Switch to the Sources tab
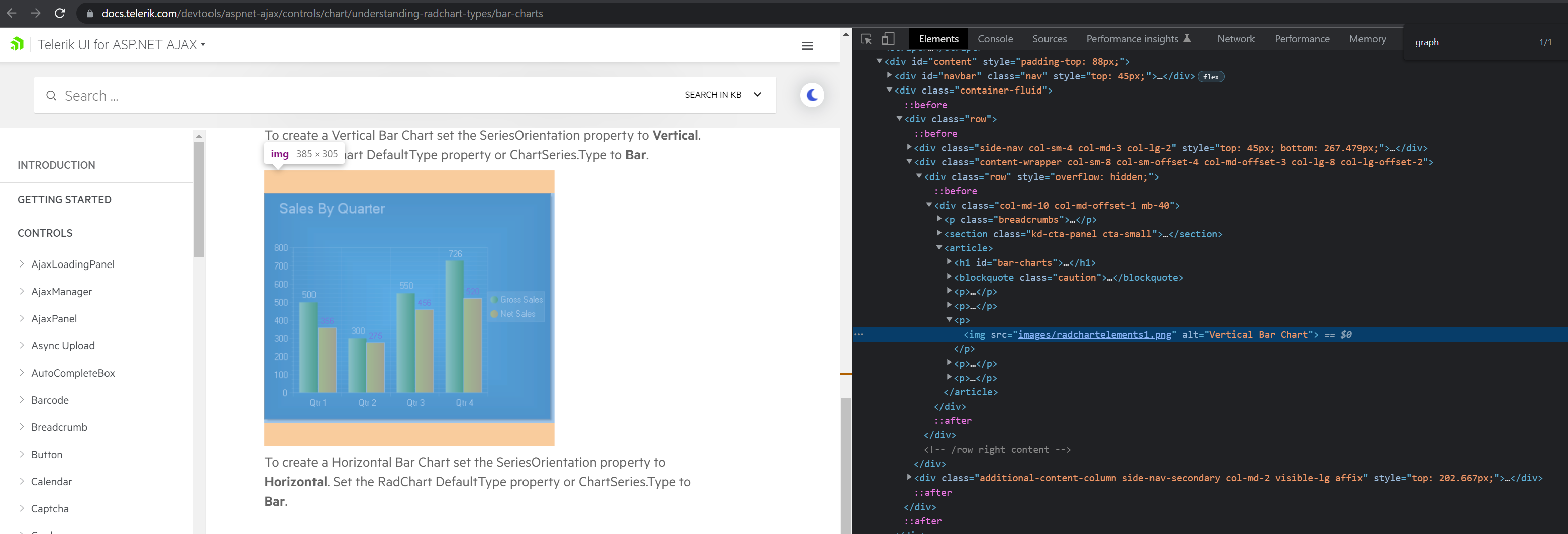The image size is (1568, 534). [1049, 39]
